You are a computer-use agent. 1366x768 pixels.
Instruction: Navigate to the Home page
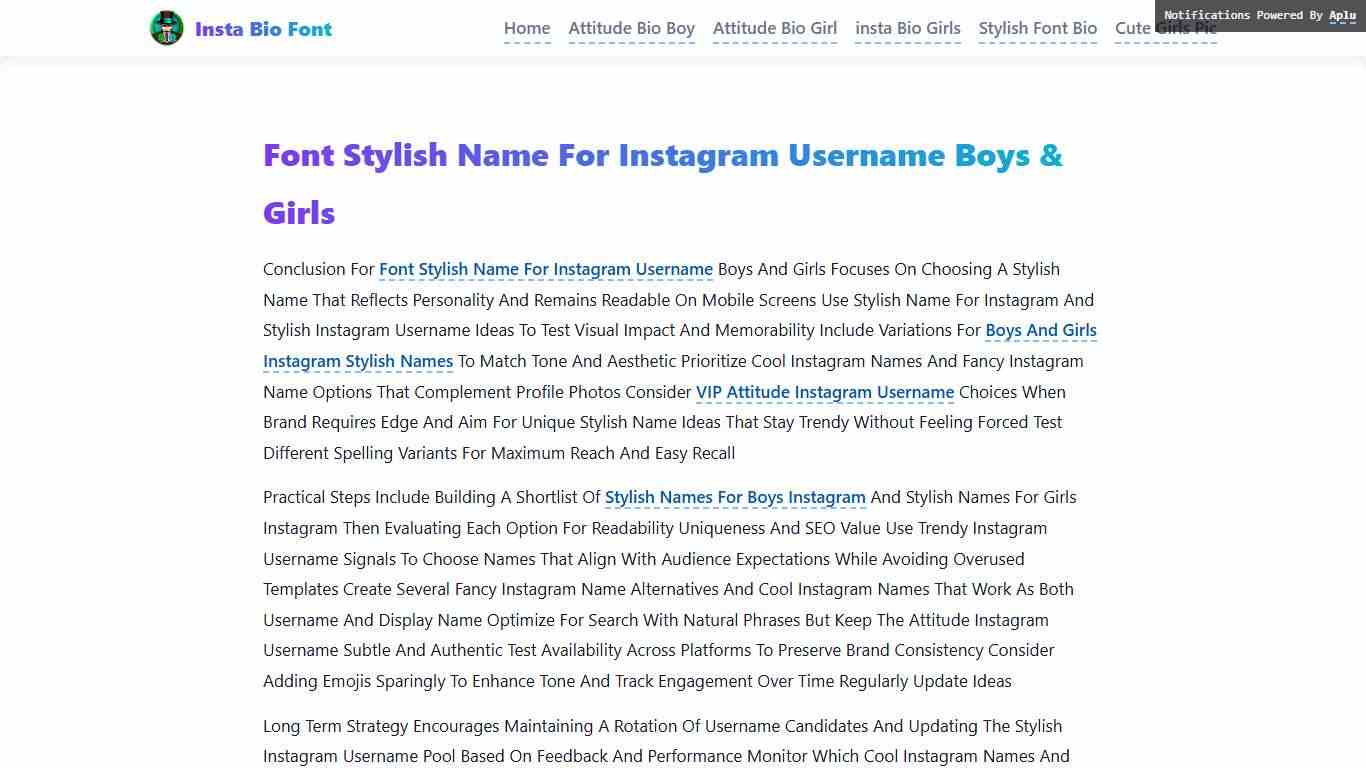(527, 28)
